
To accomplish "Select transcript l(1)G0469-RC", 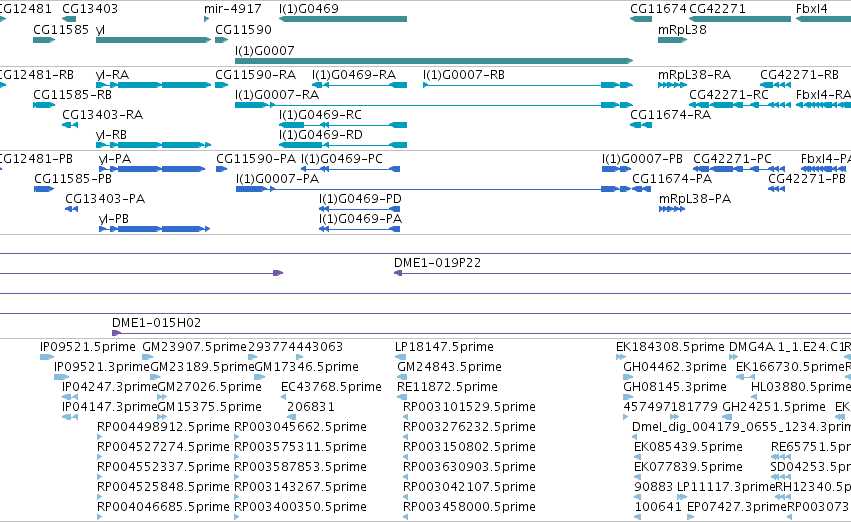I will 320,115.
